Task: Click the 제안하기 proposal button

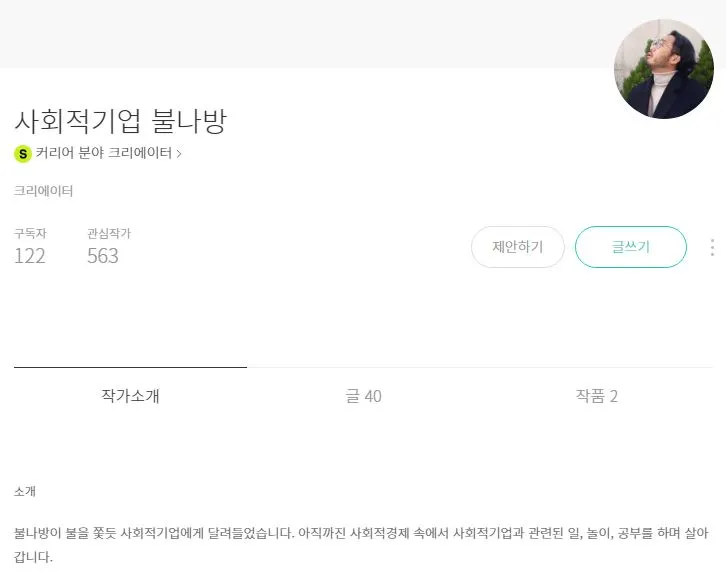Action: pyautogui.click(x=518, y=247)
